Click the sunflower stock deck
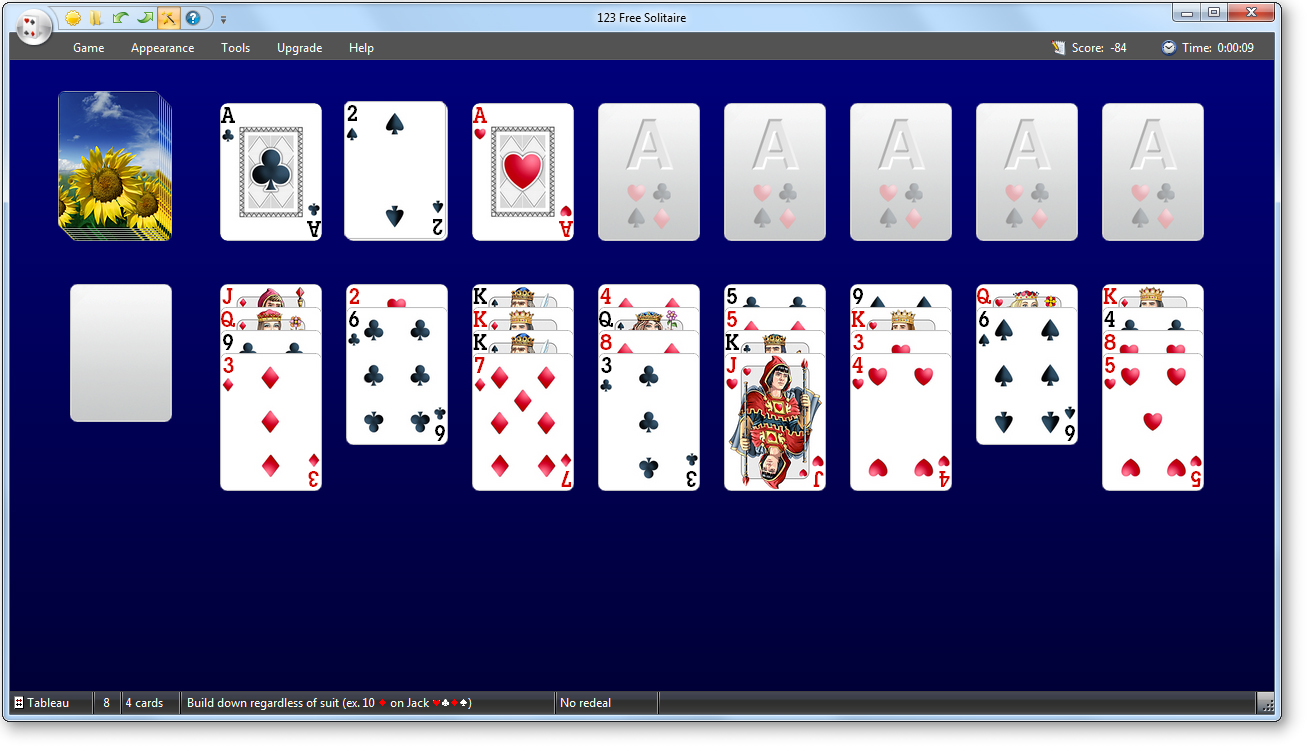 (x=112, y=166)
